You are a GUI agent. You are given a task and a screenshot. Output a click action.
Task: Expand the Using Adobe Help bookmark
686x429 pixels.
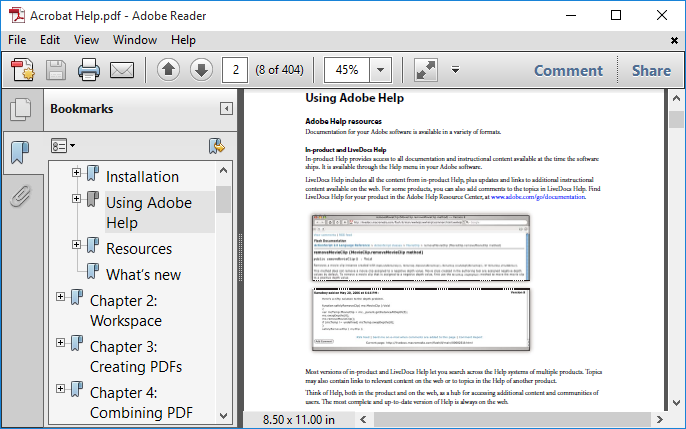[76, 199]
